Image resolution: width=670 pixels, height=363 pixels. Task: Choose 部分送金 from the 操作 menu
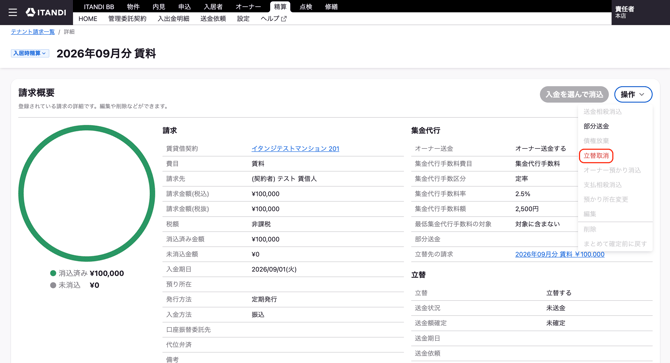click(596, 126)
